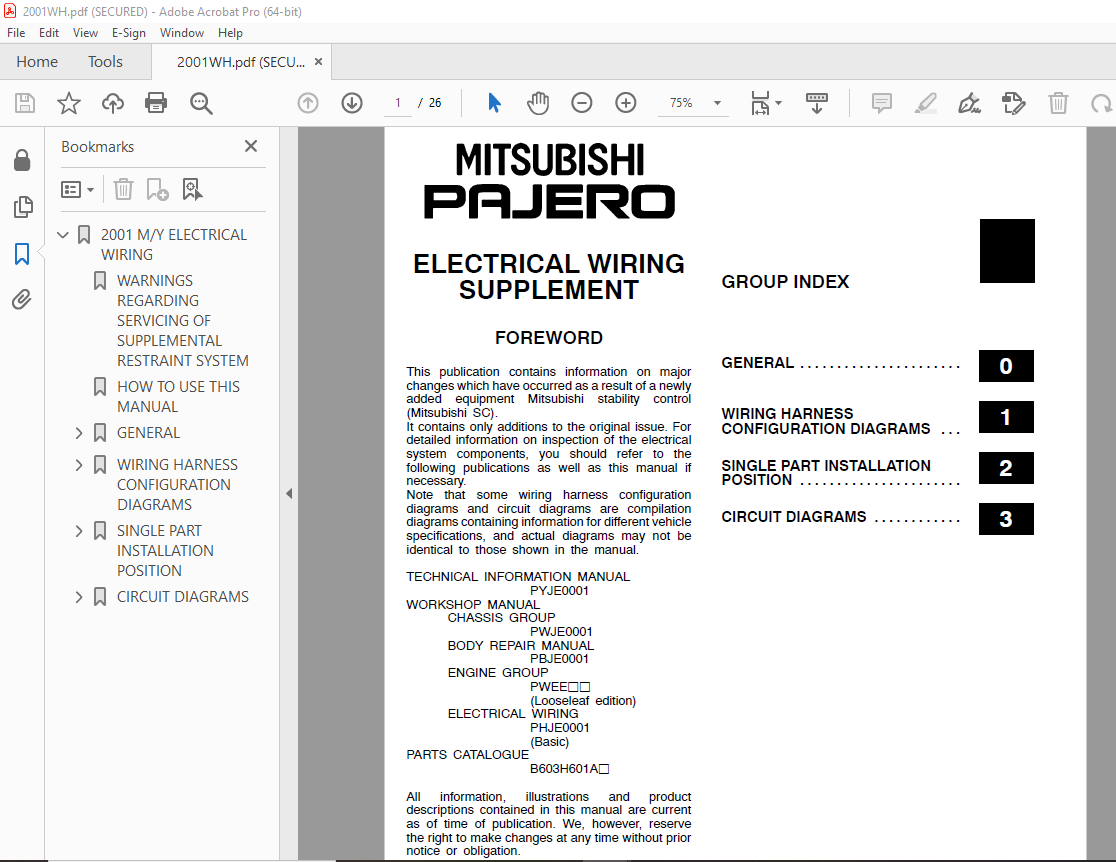Click CIRCUIT DIAGRAMS index box 3
Screen dimensions: 1116x862
[x=1006, y=519]
